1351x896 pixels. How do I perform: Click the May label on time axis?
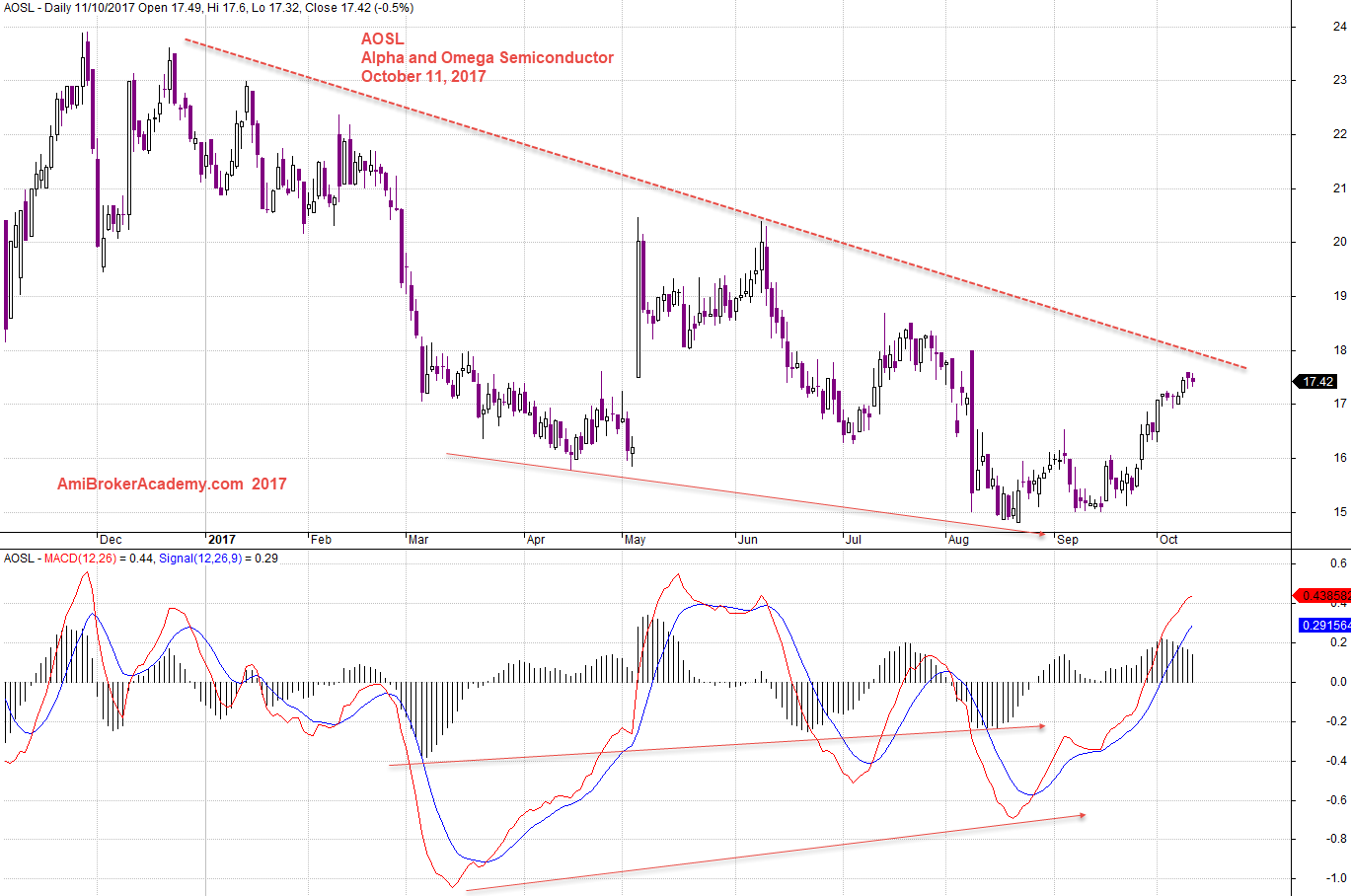(x=635, y=540)
